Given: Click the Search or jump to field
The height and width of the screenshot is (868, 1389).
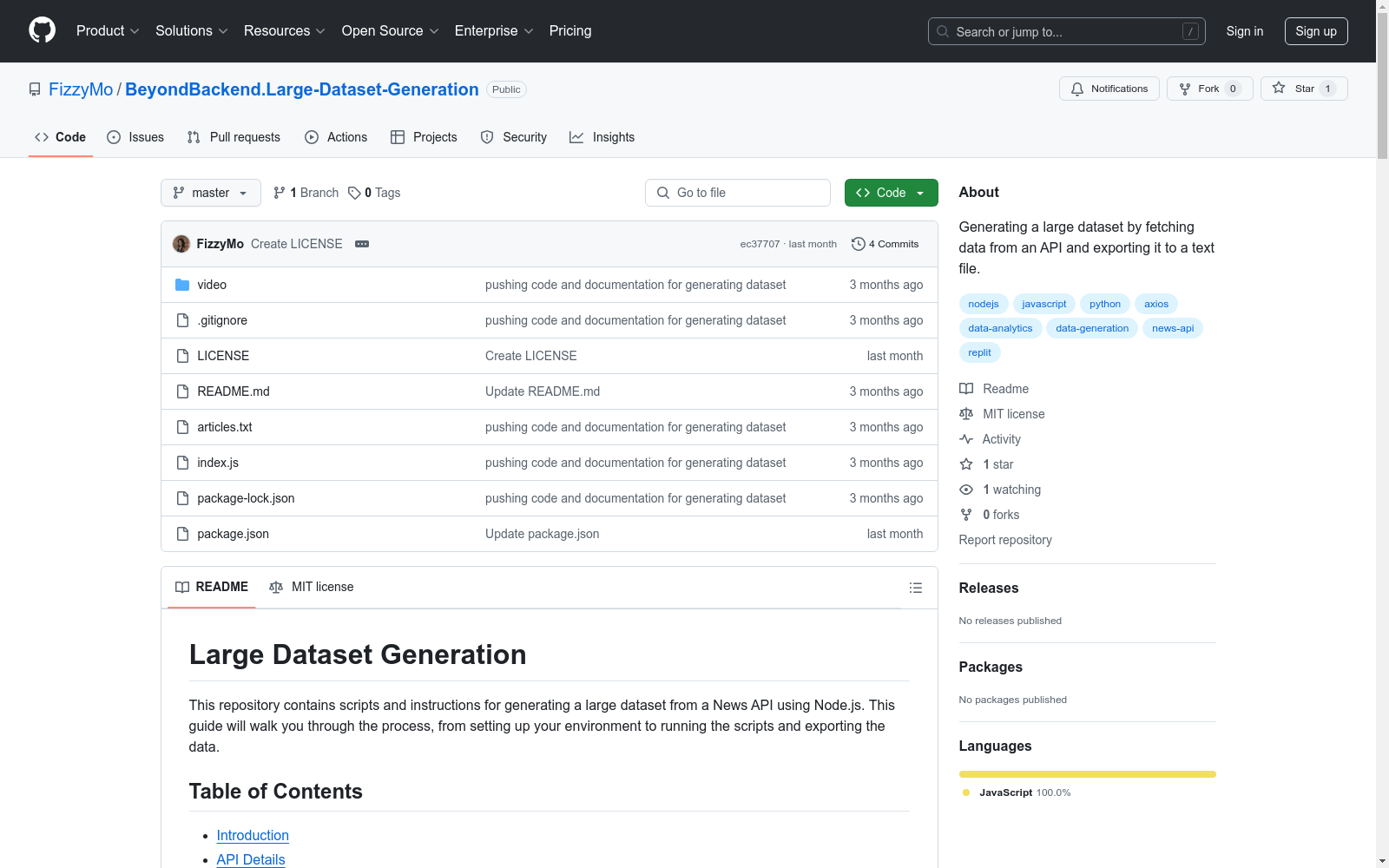Looking at the screenshot, I should [1067, 31].
